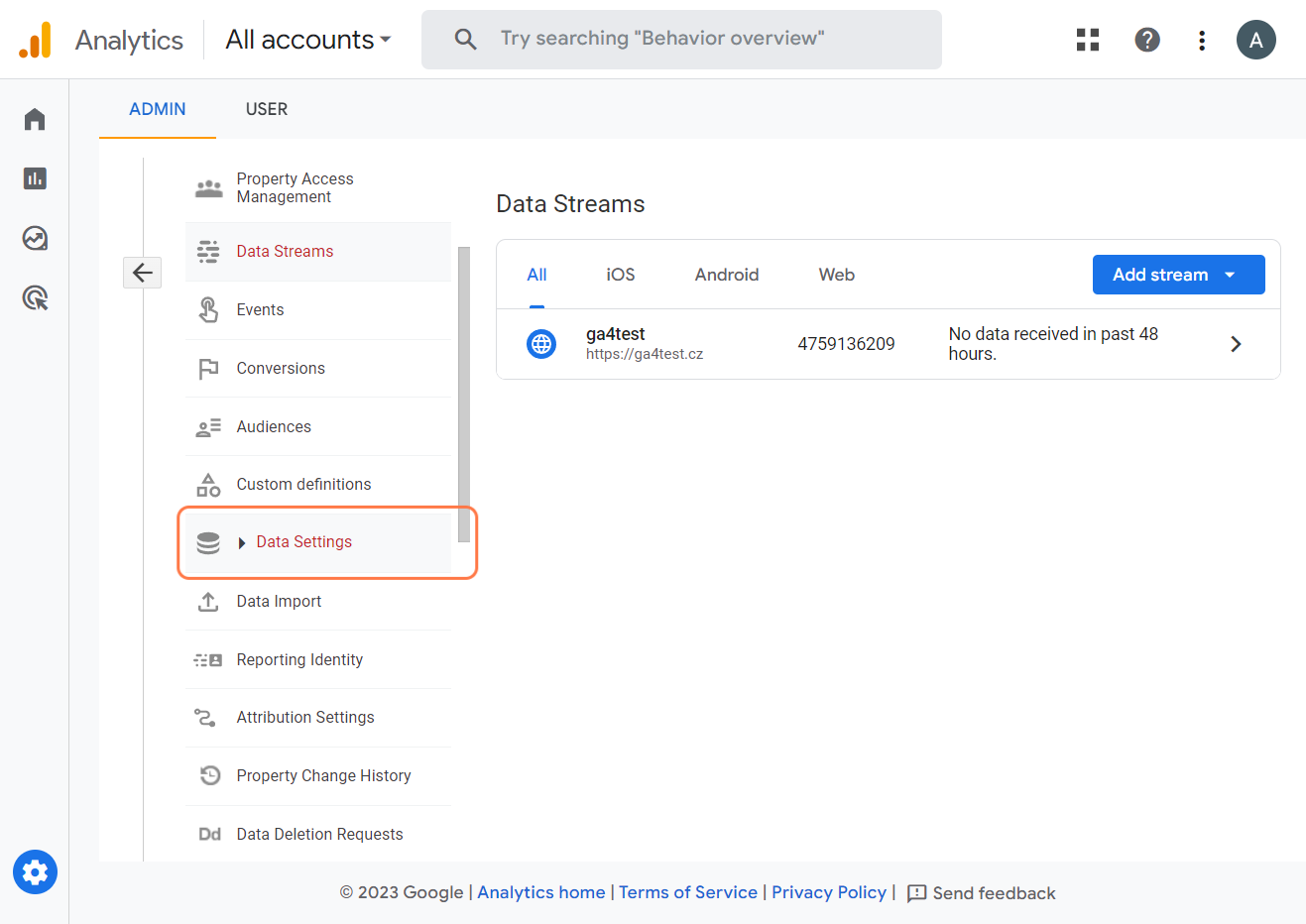Image resolution: width=1306 pixels, height=924 pixels.
Task: Open the Help question mark icon
Action: pos(1147,40)
